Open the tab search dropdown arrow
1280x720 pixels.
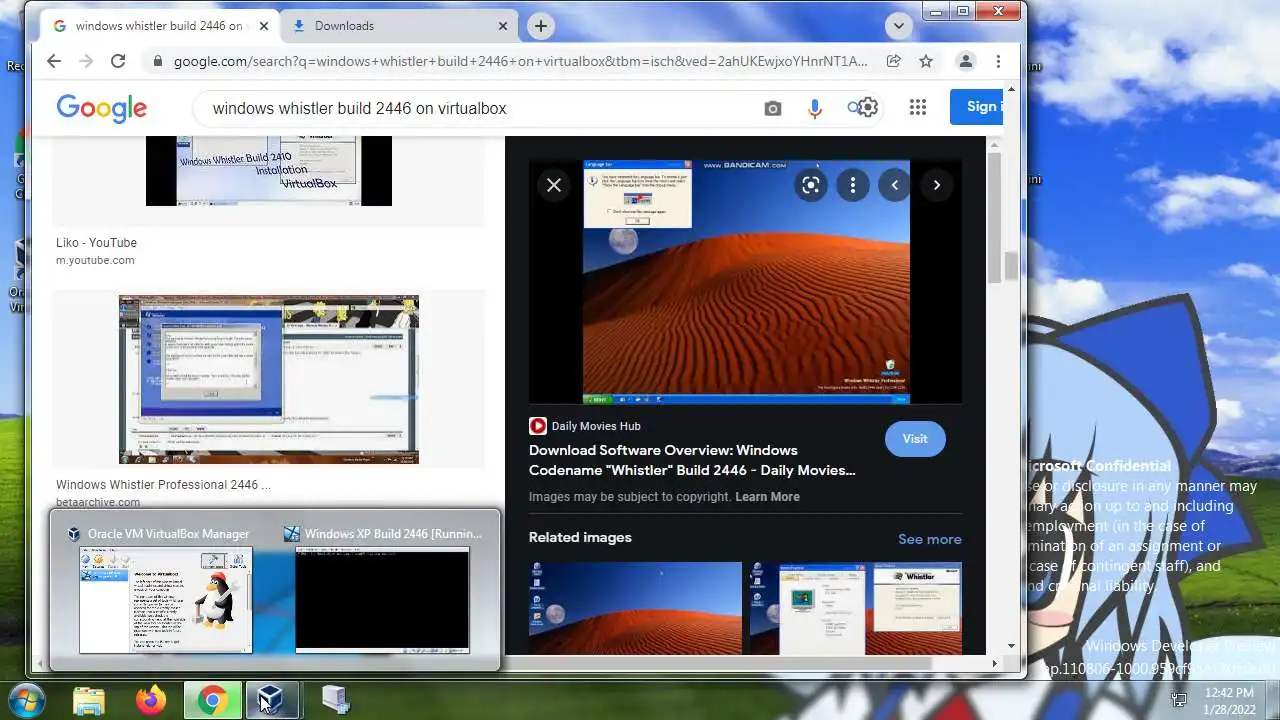(x=898, y=26)
